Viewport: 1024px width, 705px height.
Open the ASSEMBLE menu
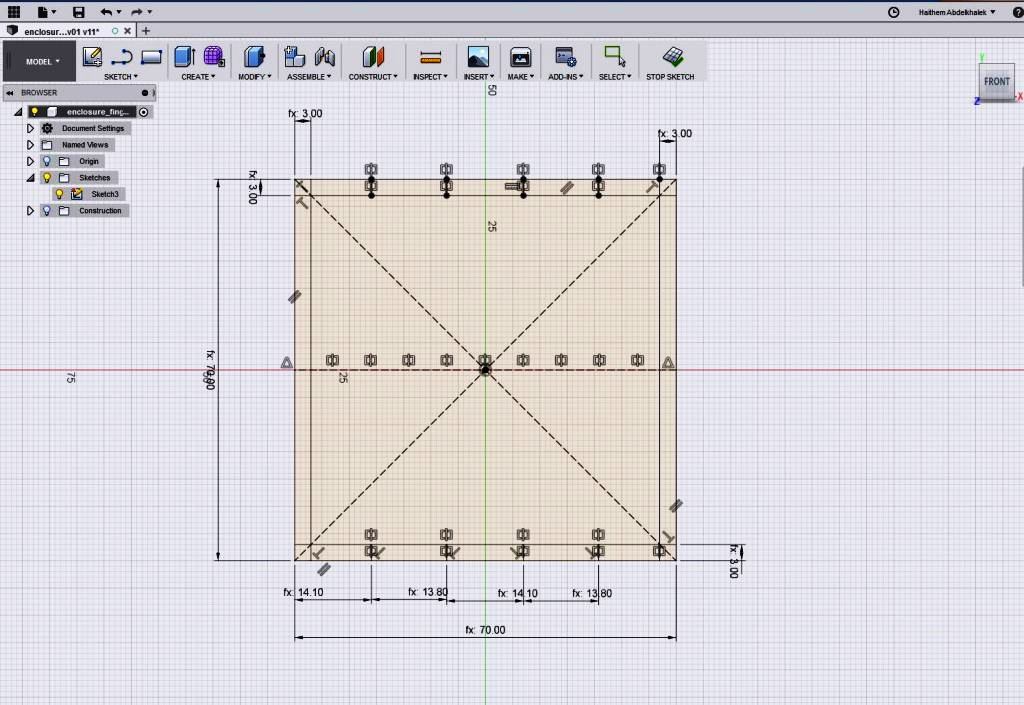coord(309,77)
